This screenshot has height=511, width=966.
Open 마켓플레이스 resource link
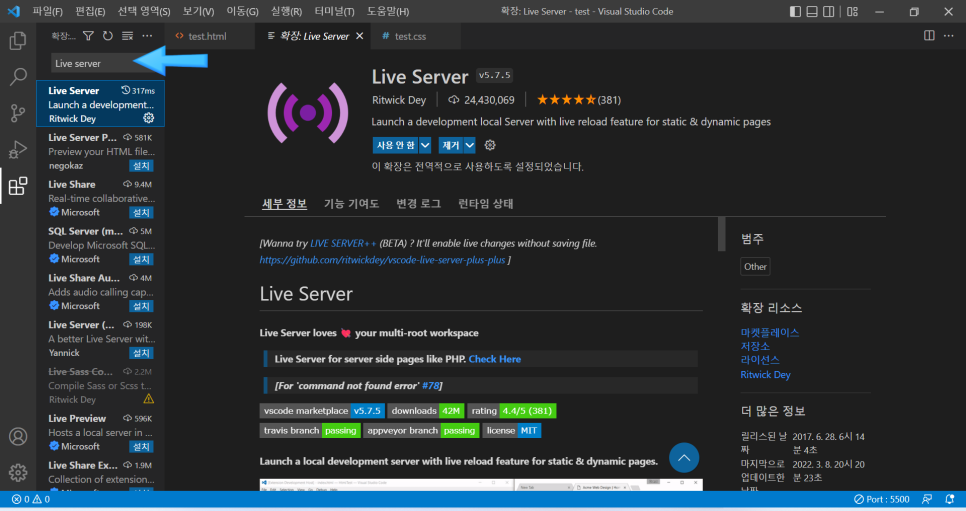[769, 333]
